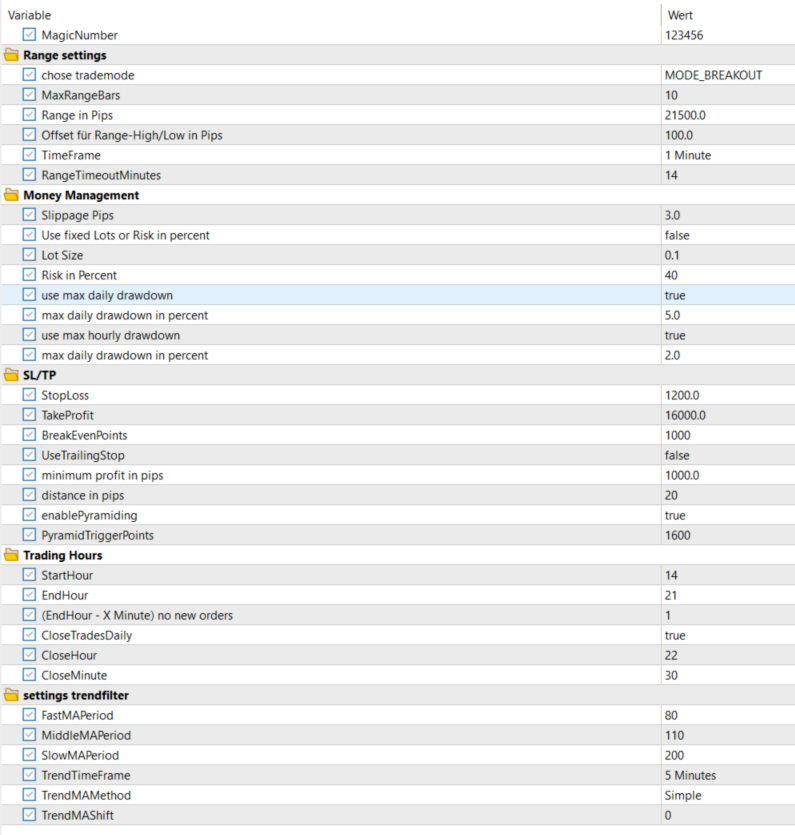Click the use max hourly drawdown label
795x835 pixels.
111,335
